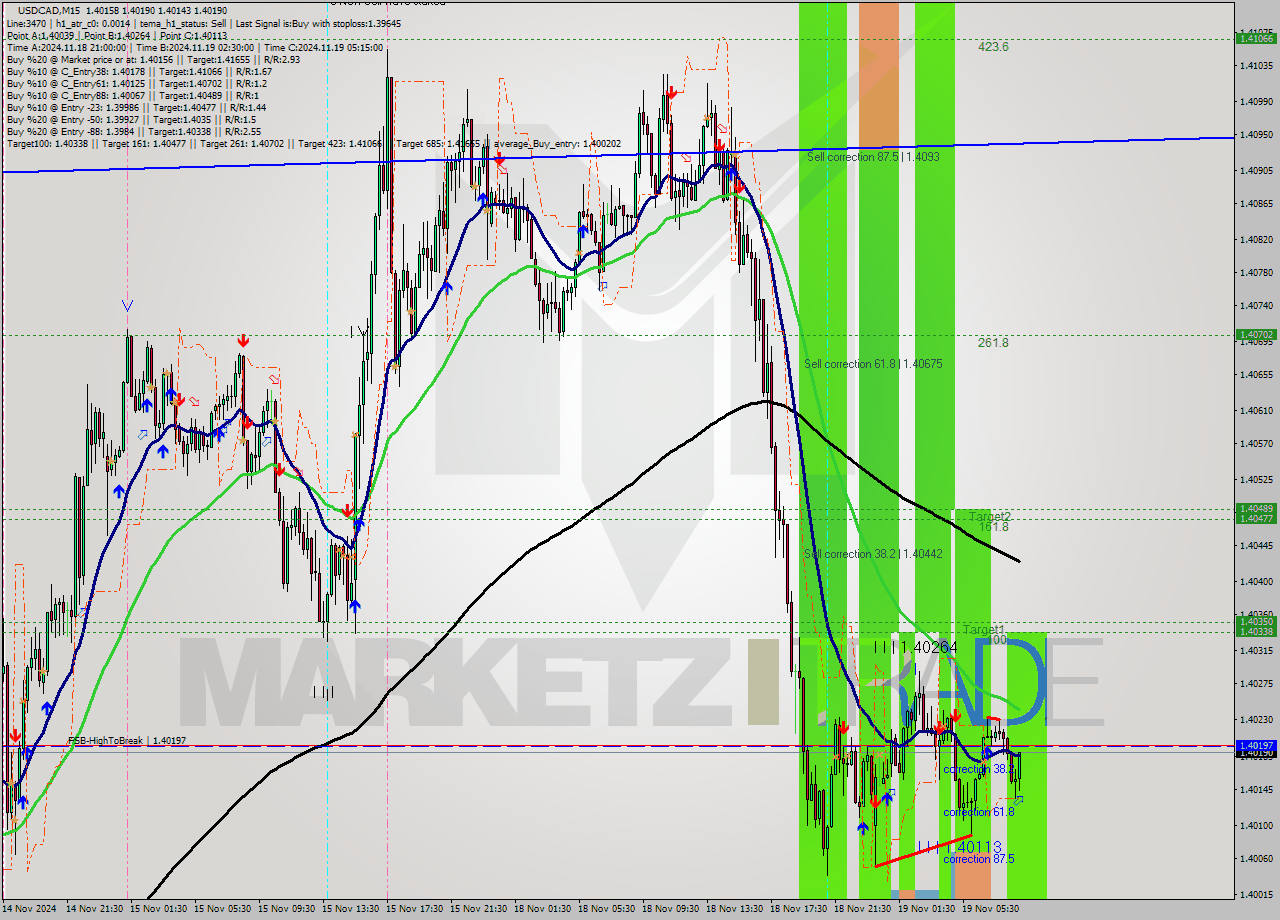This screenshot has width=1280, height=920.
Task: Click the 'FSB-HighToBreak | 1.40197' label
Action: (125, 741)
